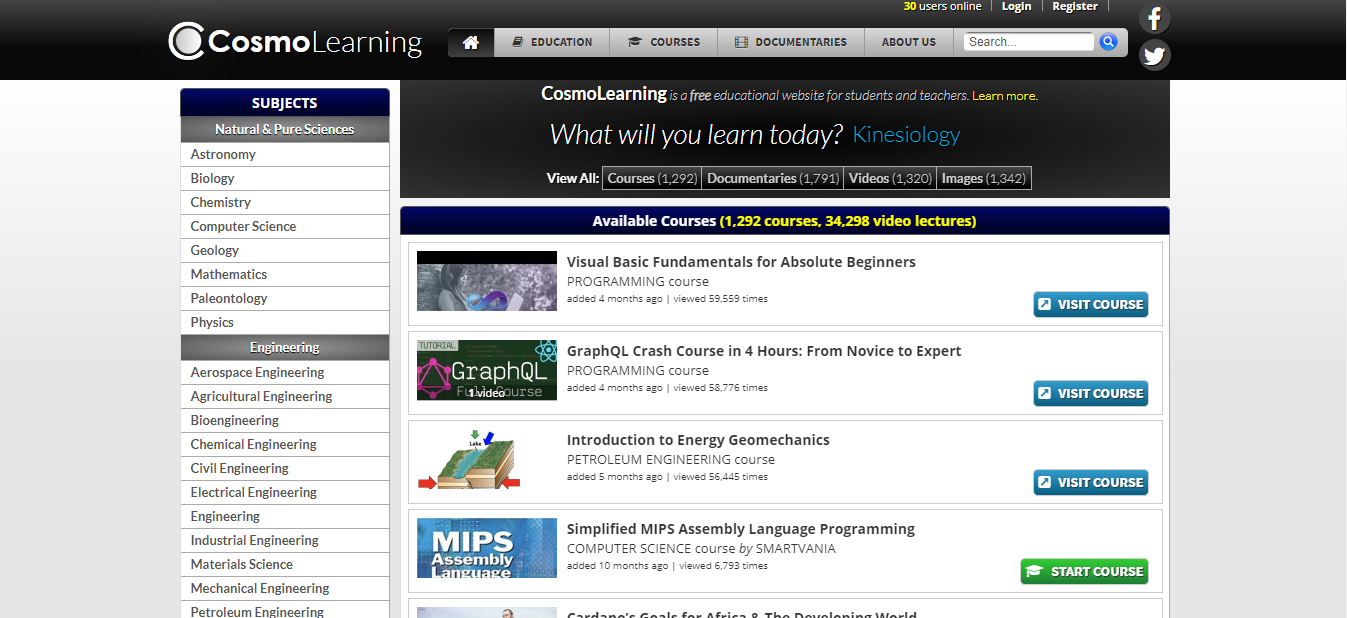Select Materials Science subject
The image size is (1347, 618).
point(285,564)
